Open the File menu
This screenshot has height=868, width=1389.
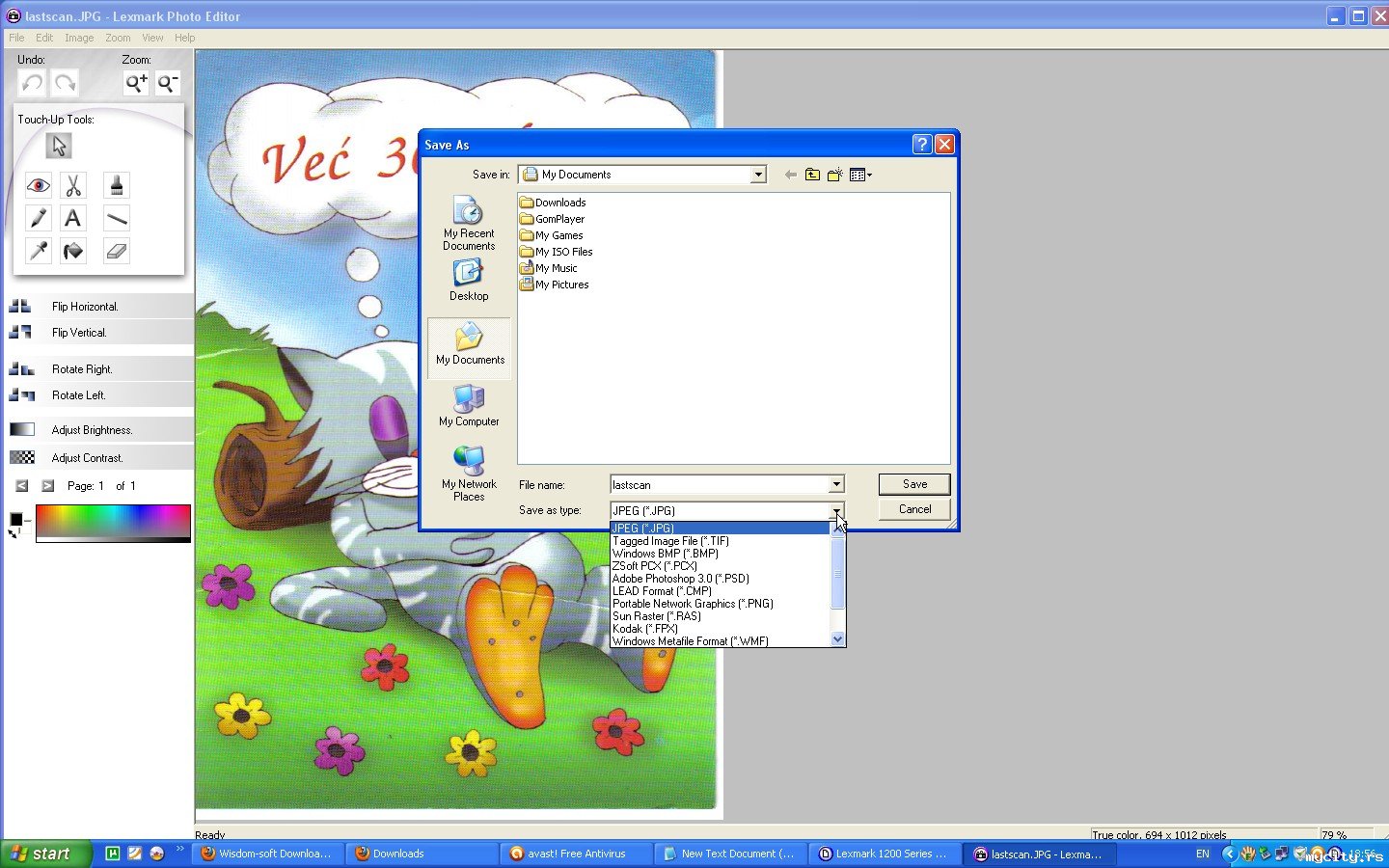pos(16,38)
